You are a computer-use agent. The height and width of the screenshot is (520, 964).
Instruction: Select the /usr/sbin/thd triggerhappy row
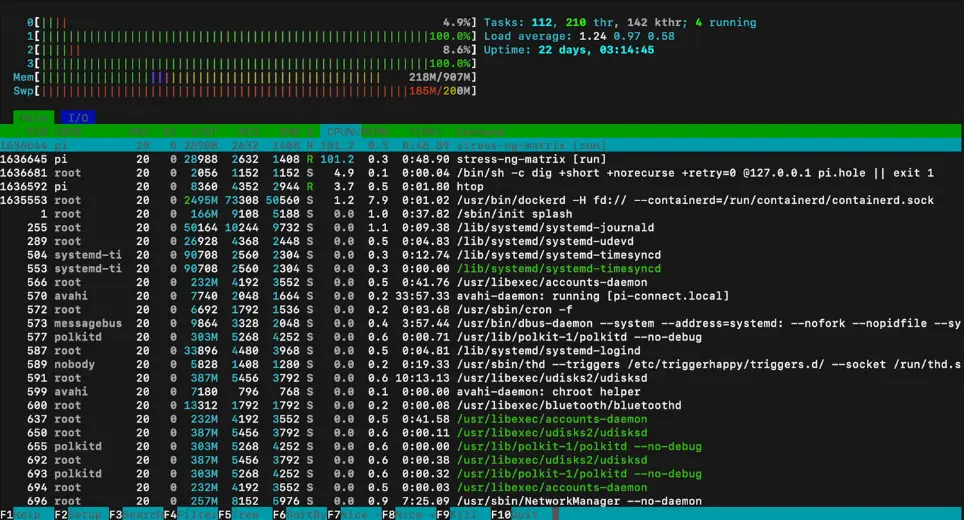(481, 364)
